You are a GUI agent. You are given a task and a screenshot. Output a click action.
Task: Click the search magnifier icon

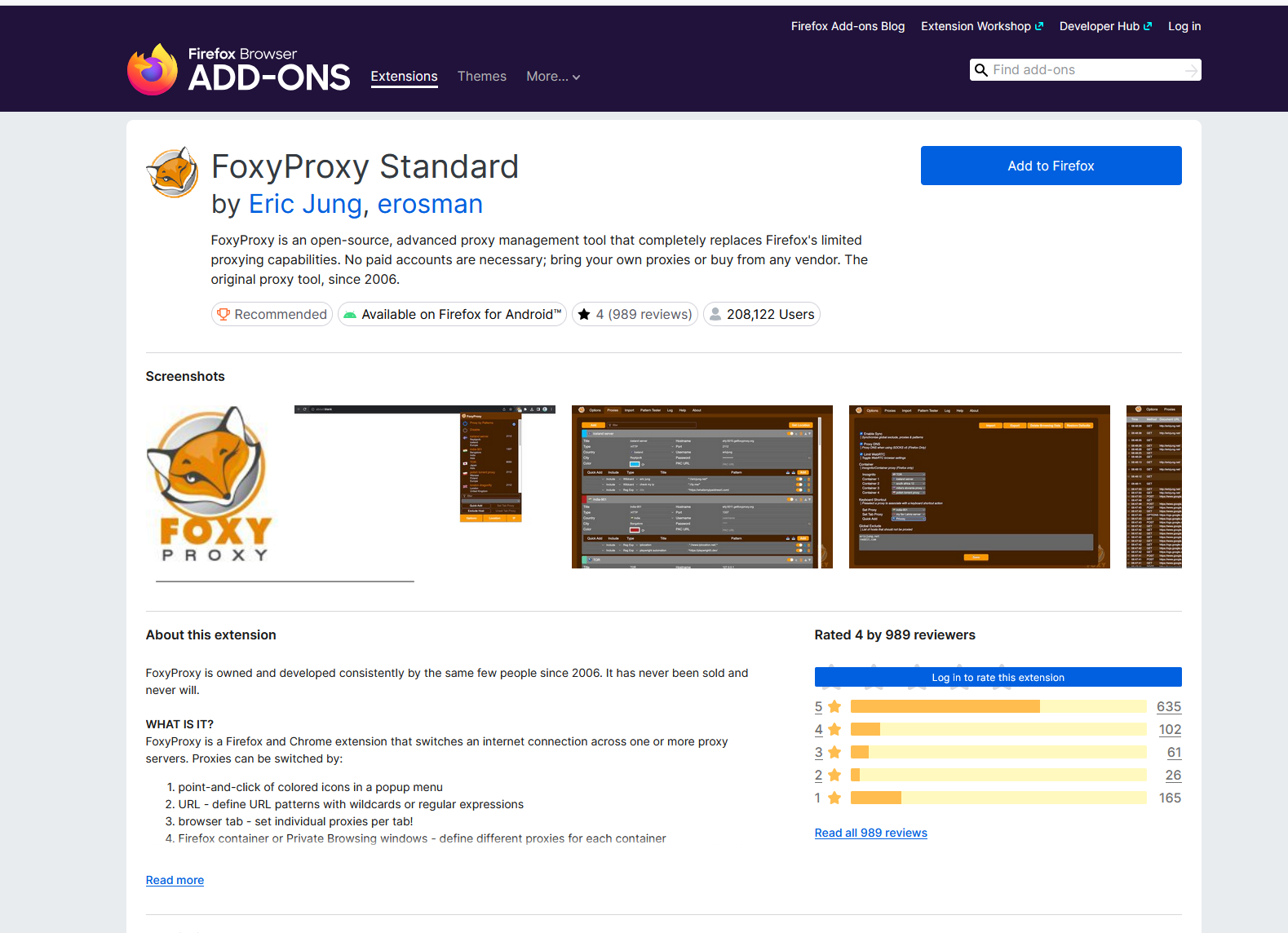[x=981, y=70]
